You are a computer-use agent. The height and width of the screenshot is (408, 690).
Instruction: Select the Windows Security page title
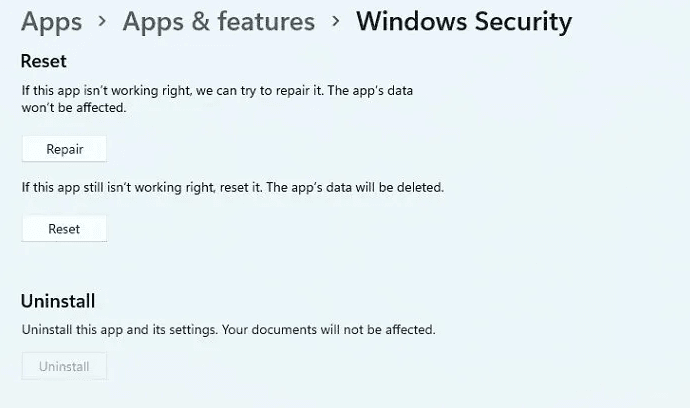pos(464,22)
